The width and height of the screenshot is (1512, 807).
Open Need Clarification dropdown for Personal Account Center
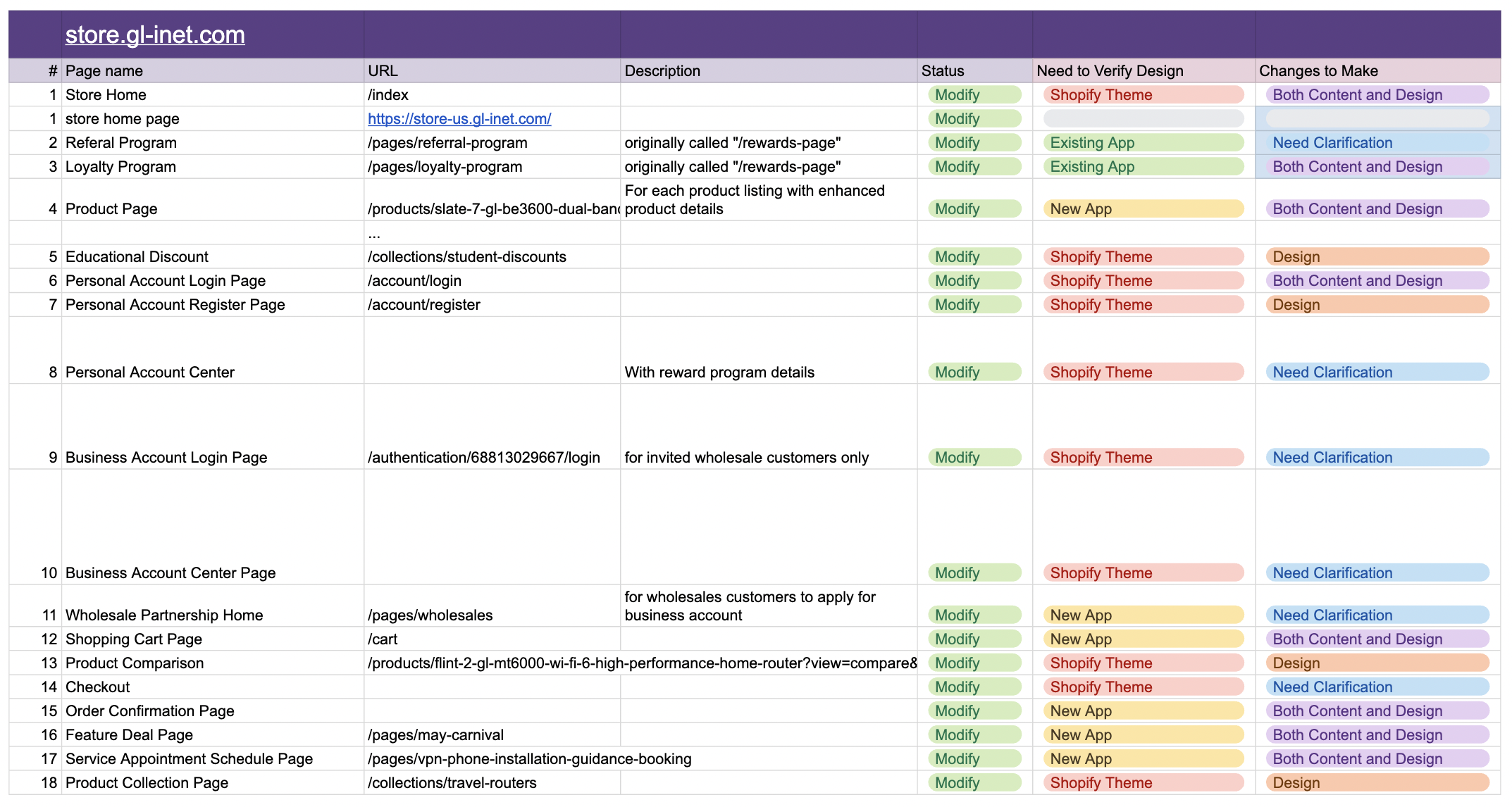pyautogui.click(x=1377, y=373)
